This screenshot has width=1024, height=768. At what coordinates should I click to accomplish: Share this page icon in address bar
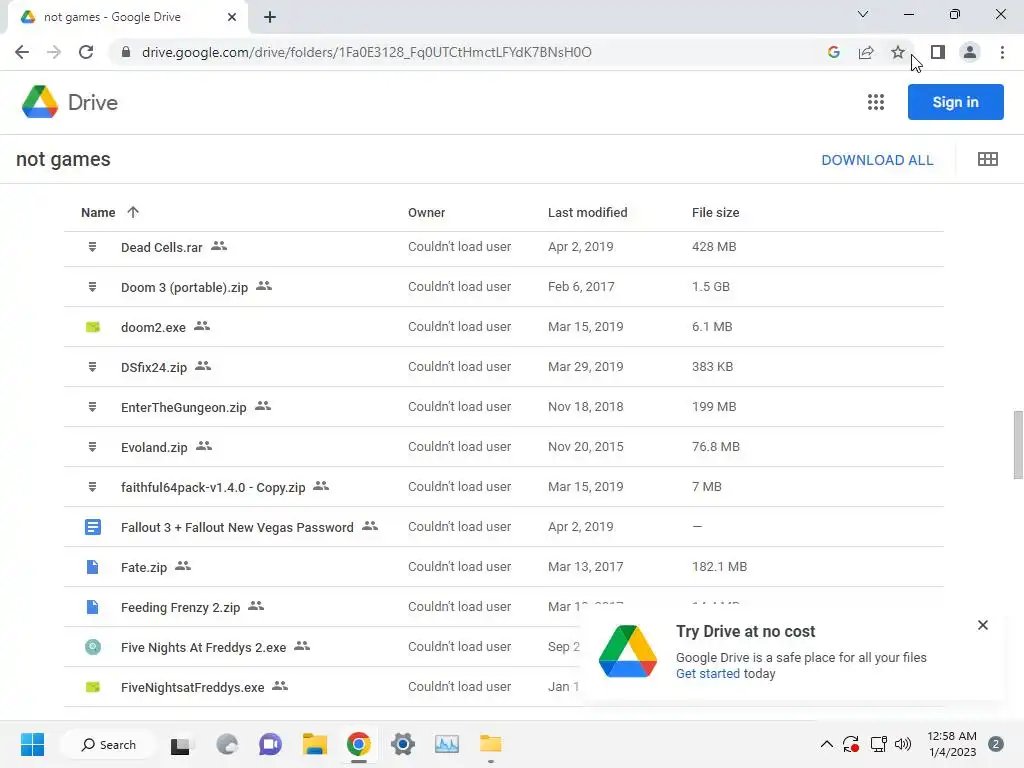coord(865,52)
